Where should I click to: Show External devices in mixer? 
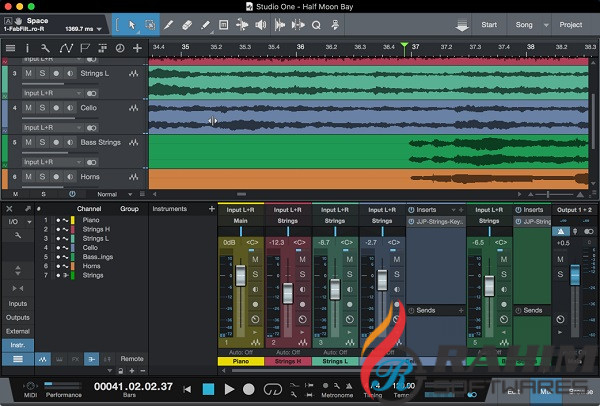point(18,331)
